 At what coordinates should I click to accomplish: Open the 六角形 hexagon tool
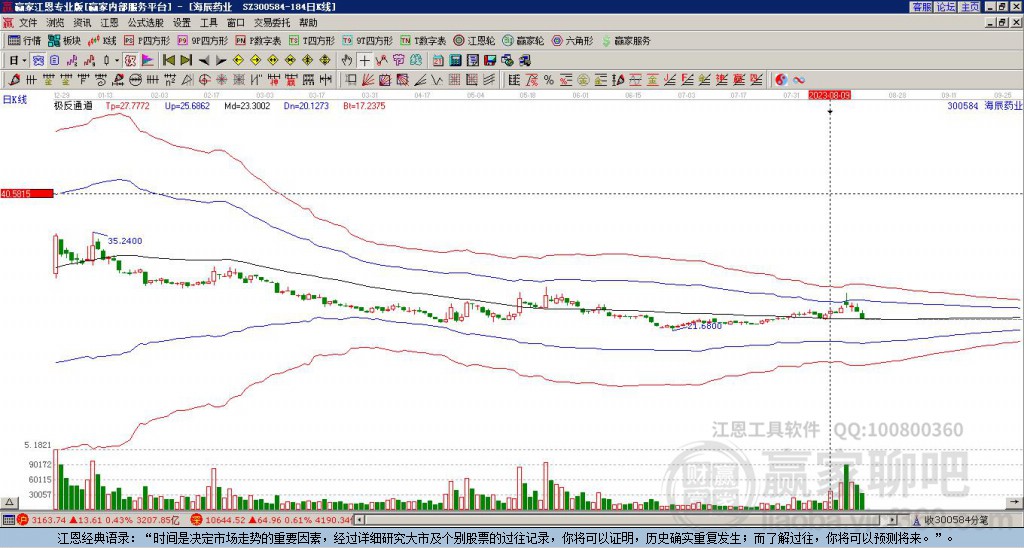[x=572, y=40]
